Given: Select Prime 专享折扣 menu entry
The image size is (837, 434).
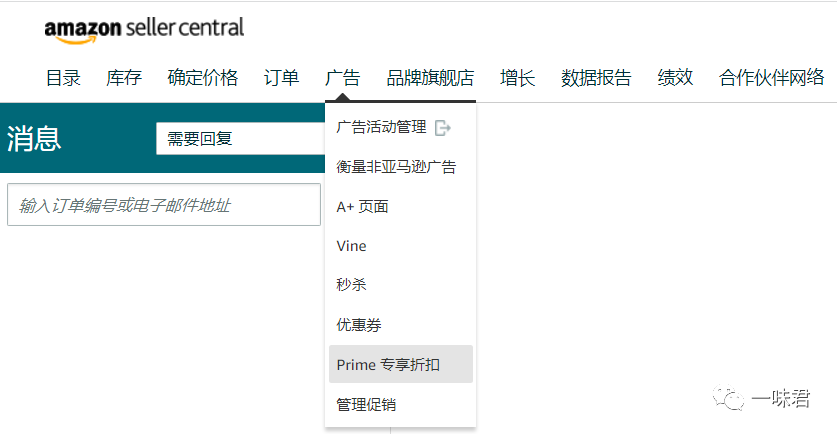Looking at the screenshot, I should 400,364.
